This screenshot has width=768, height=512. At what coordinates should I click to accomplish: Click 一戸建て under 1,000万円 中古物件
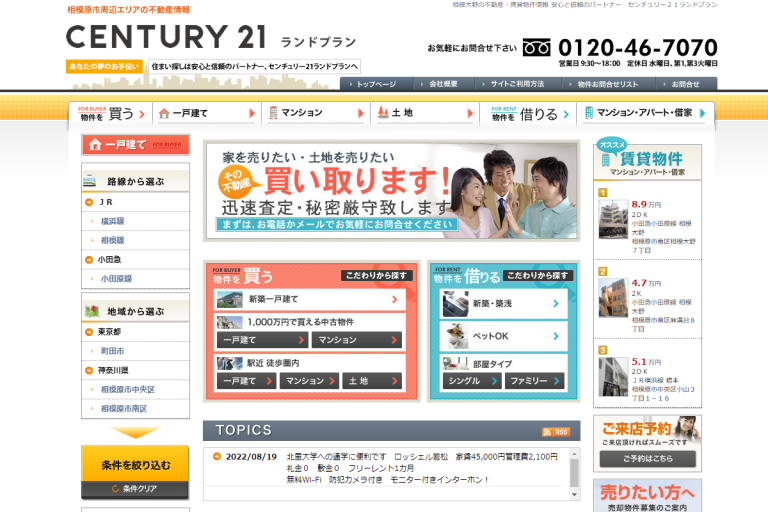pos(262,340)
